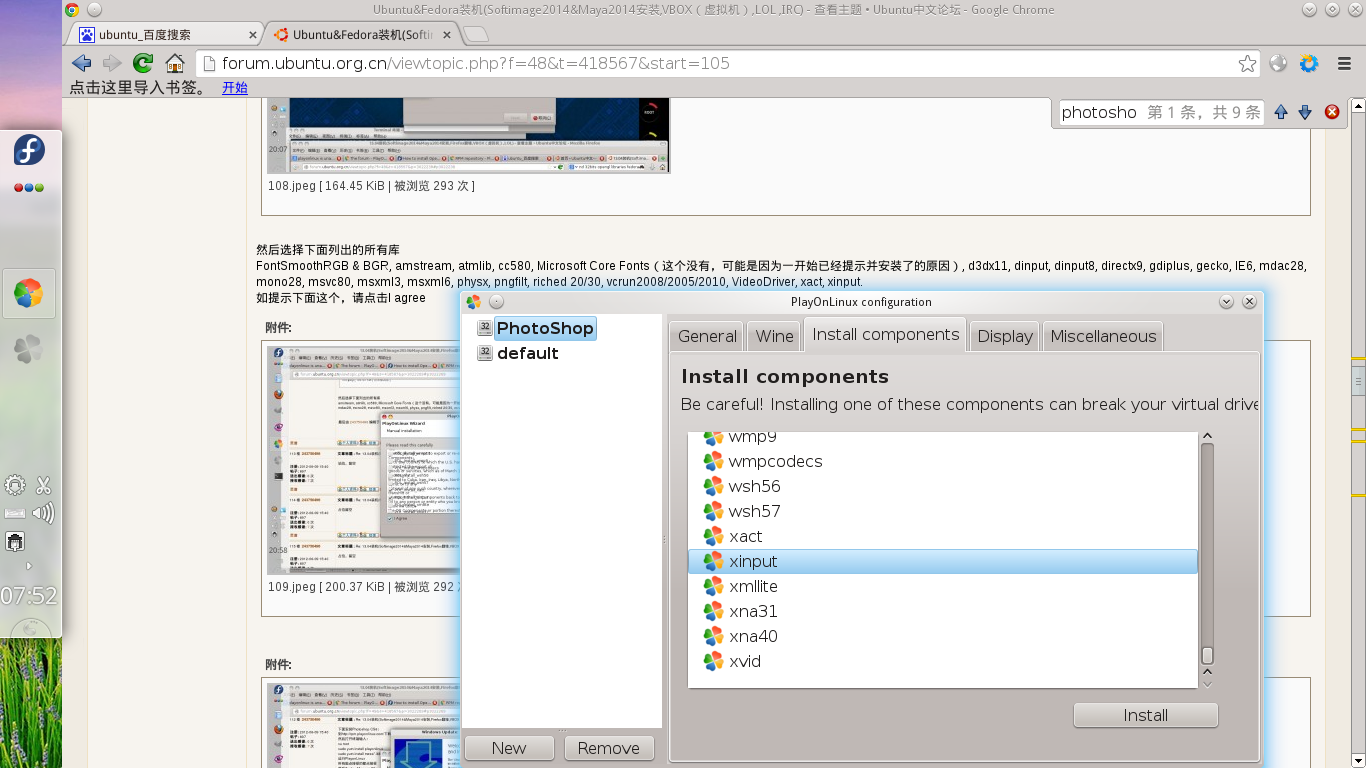Viewport: 1366px width, 768px height.
Task: Click the colorful PlayOnLinux dock icon
Action: (28, 294)
